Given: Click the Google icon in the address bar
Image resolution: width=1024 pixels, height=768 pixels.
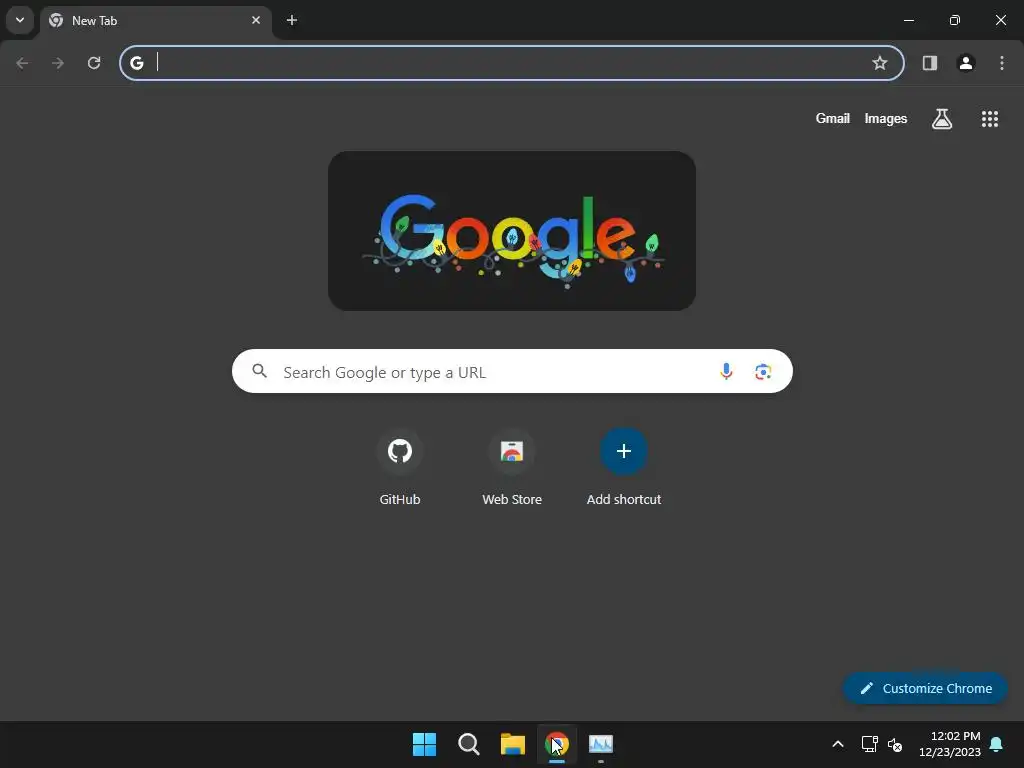Looking at the screenshot, I should pyautogui.click(x=136, y=63).
